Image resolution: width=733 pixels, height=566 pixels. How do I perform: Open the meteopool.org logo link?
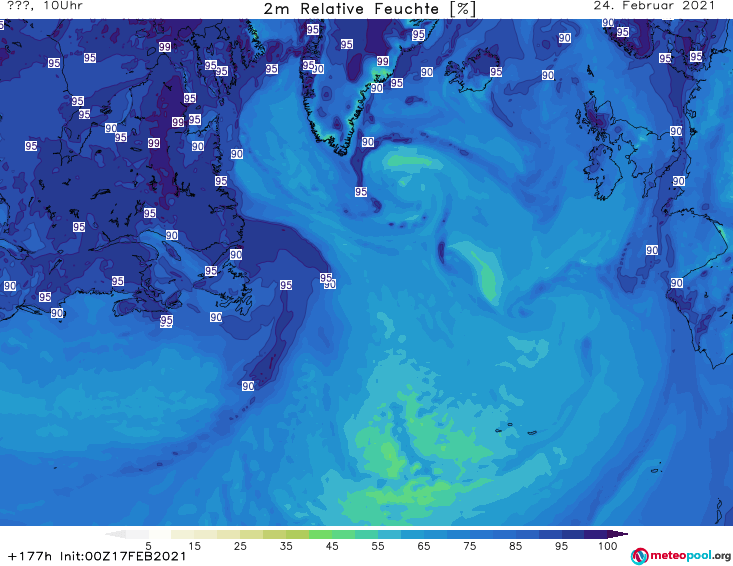pyautogui.click(x=680, y=556)
